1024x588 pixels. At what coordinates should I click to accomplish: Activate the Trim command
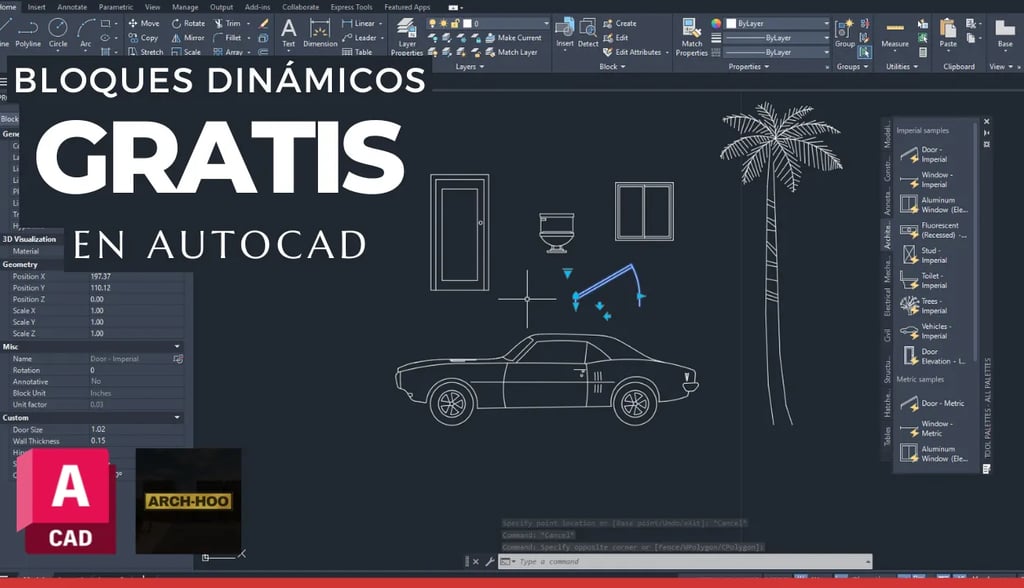[x=227, y=23]
